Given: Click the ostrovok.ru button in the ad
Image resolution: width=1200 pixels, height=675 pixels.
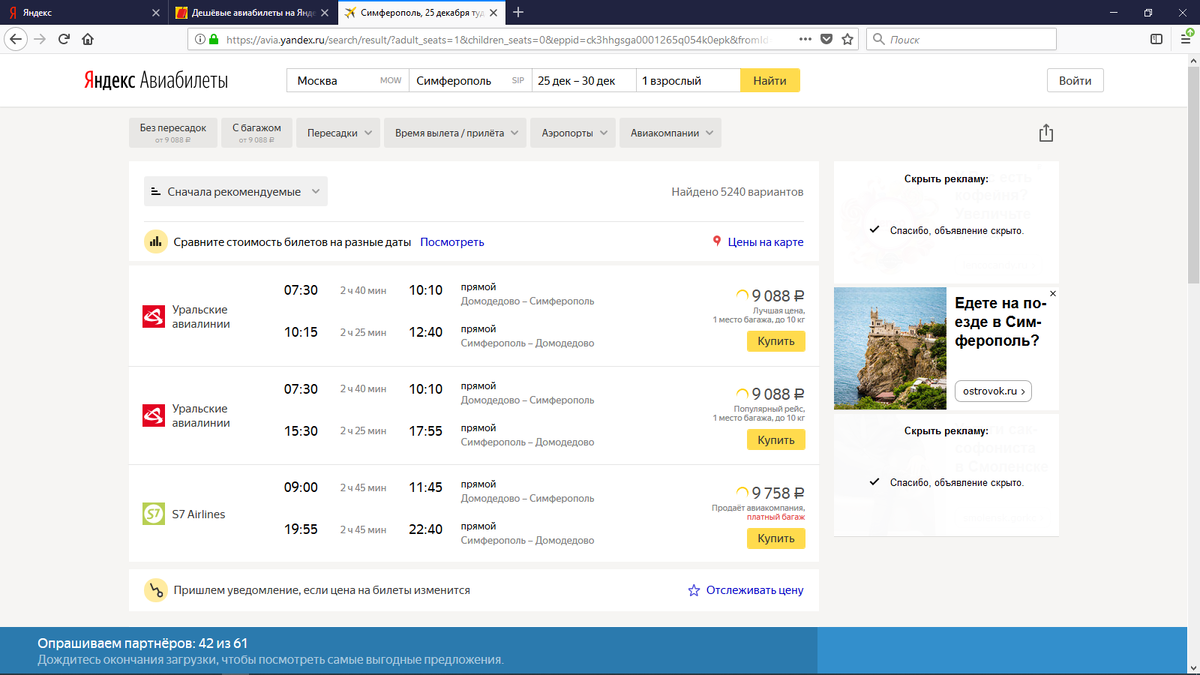Looking at the screenshot, I should point(993,391).
